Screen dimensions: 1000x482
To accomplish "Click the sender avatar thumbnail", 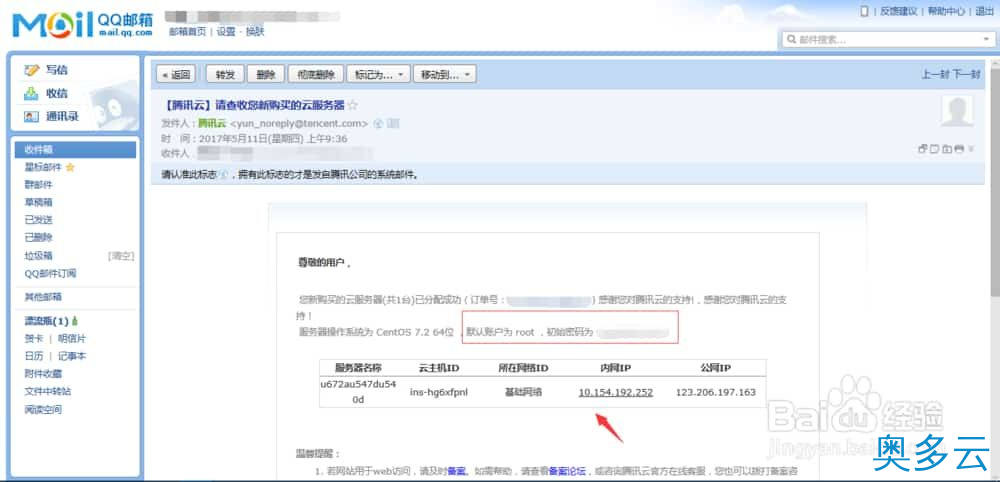I will [x=957, y=111].
